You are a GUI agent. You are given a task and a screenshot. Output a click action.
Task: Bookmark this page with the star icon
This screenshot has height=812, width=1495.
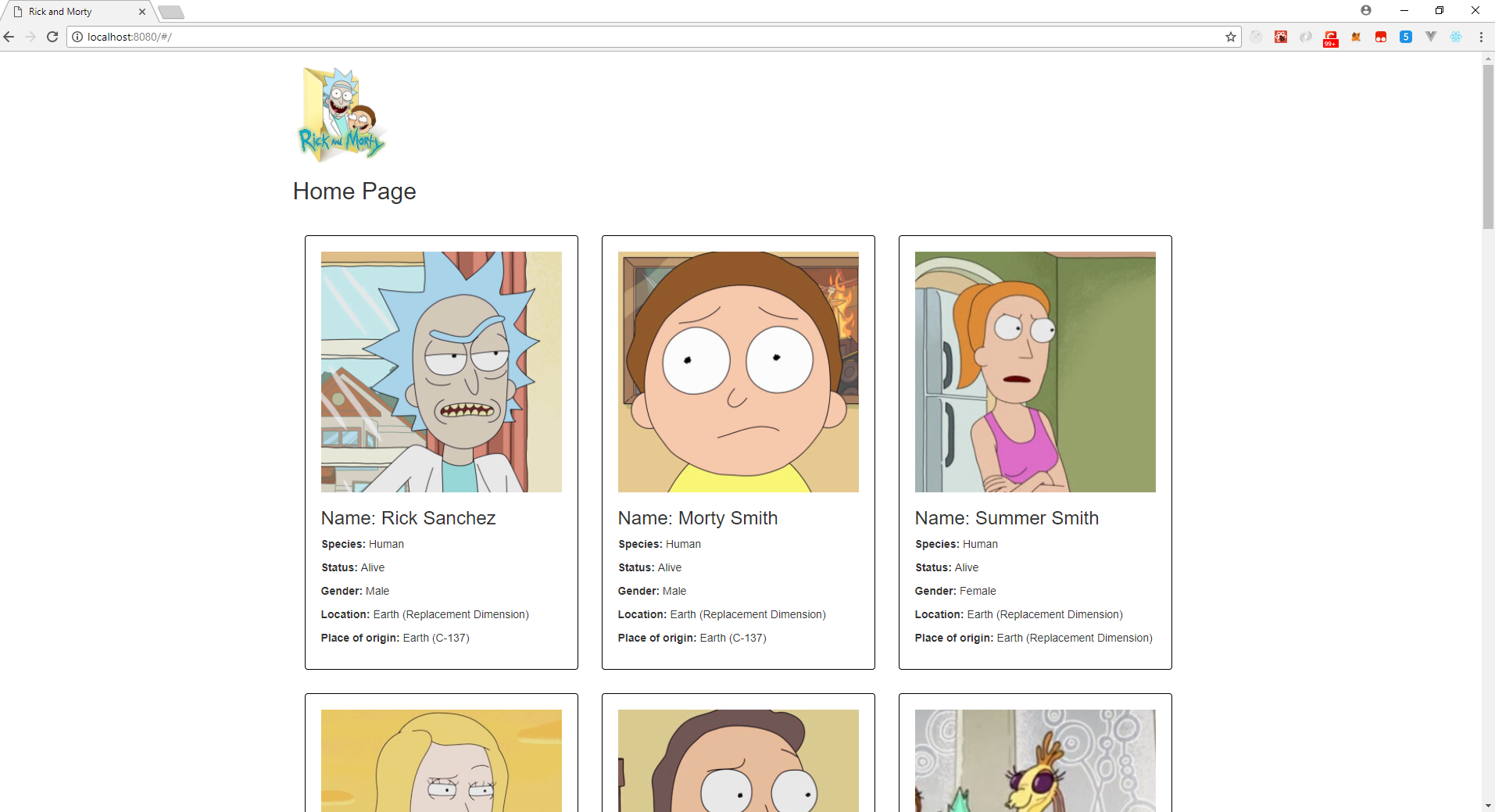pos(1231,37)
